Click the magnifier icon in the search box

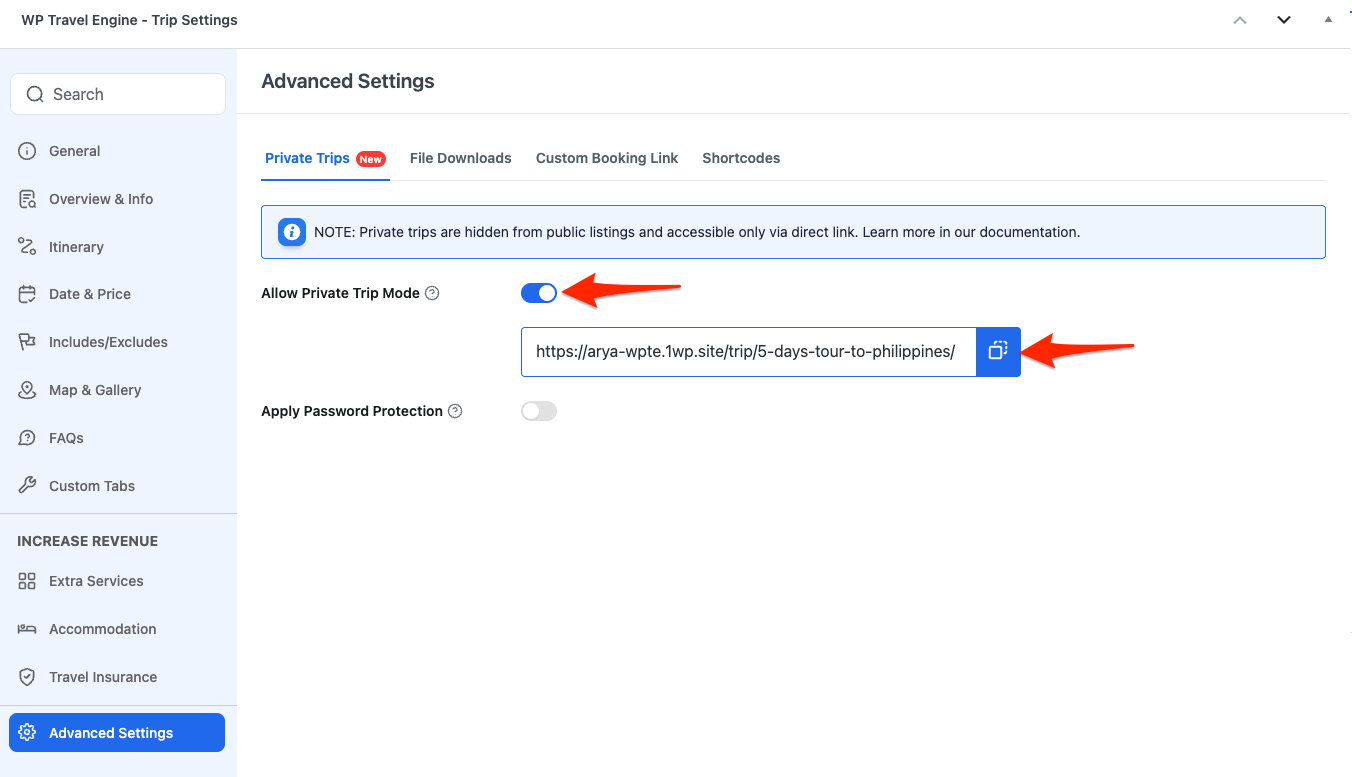click(35, 94)
